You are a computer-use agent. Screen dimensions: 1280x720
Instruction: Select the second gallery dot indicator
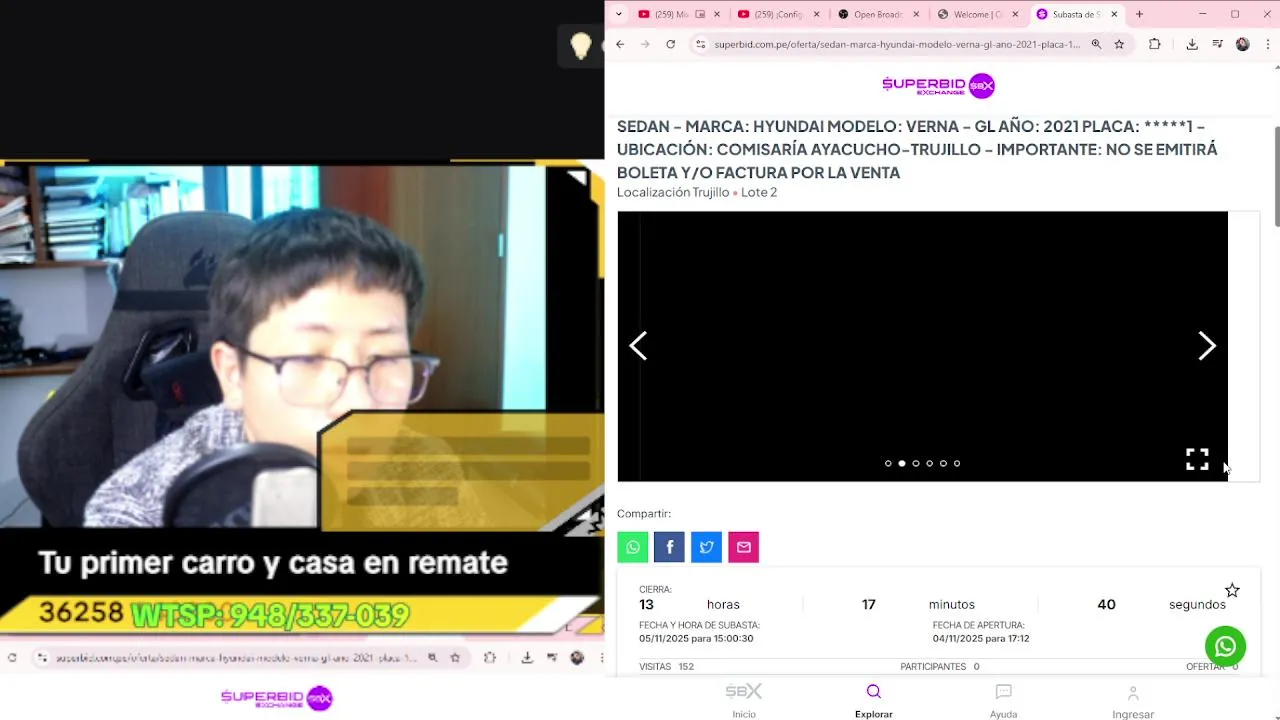(902, 463)
